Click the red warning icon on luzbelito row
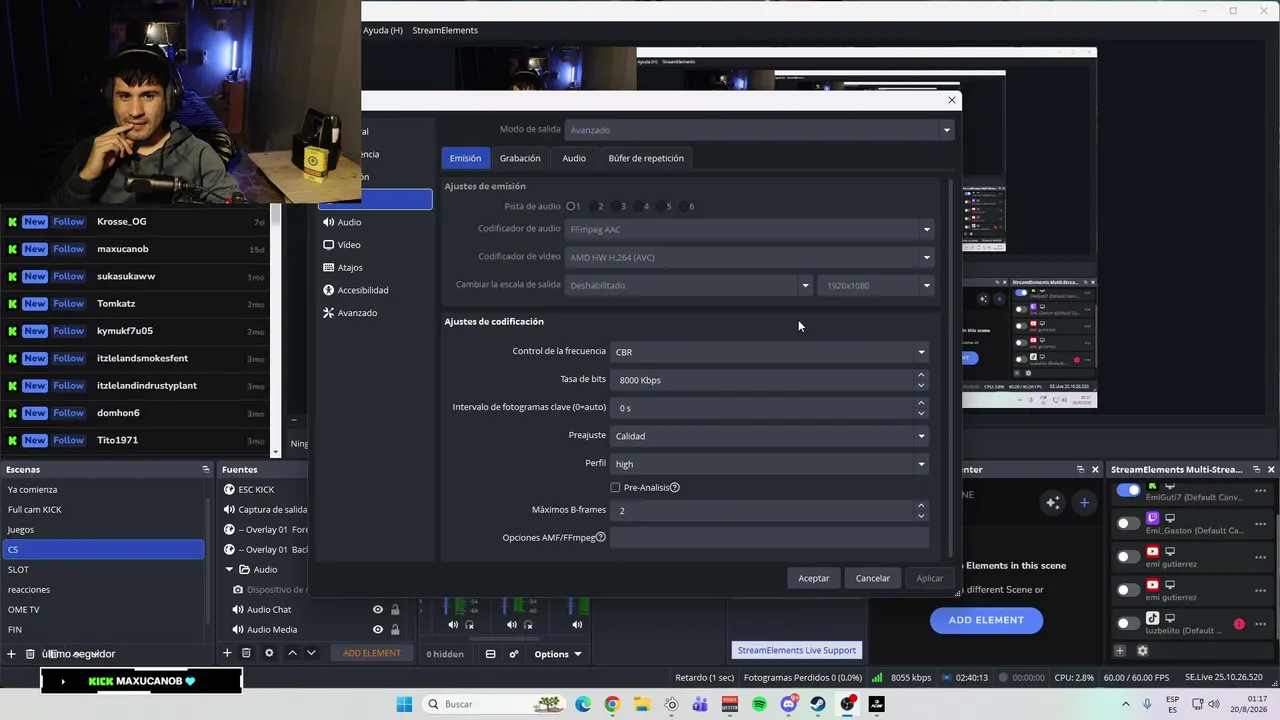The image size is (1280, 720). coord(1239,624)
